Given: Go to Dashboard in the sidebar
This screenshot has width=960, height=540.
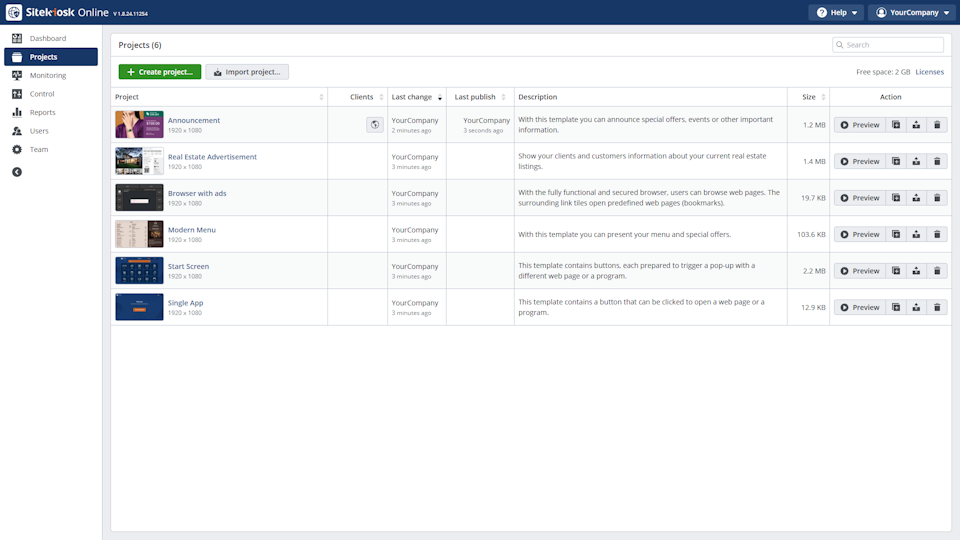Looking at the screenshot, I should tap(47, 38).
